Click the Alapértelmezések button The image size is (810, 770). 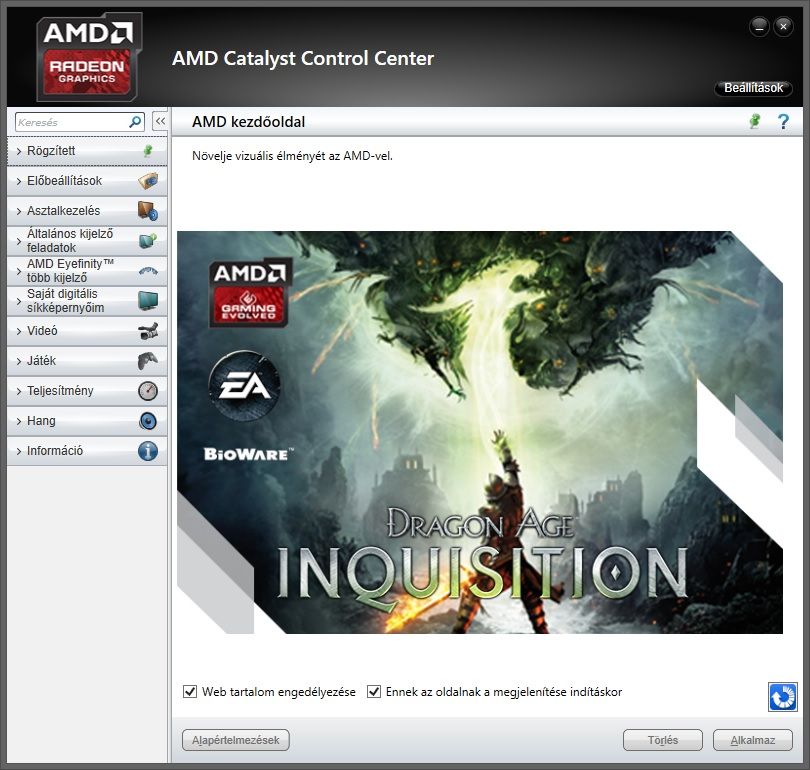pyautogui.click(x=236, y=740)
